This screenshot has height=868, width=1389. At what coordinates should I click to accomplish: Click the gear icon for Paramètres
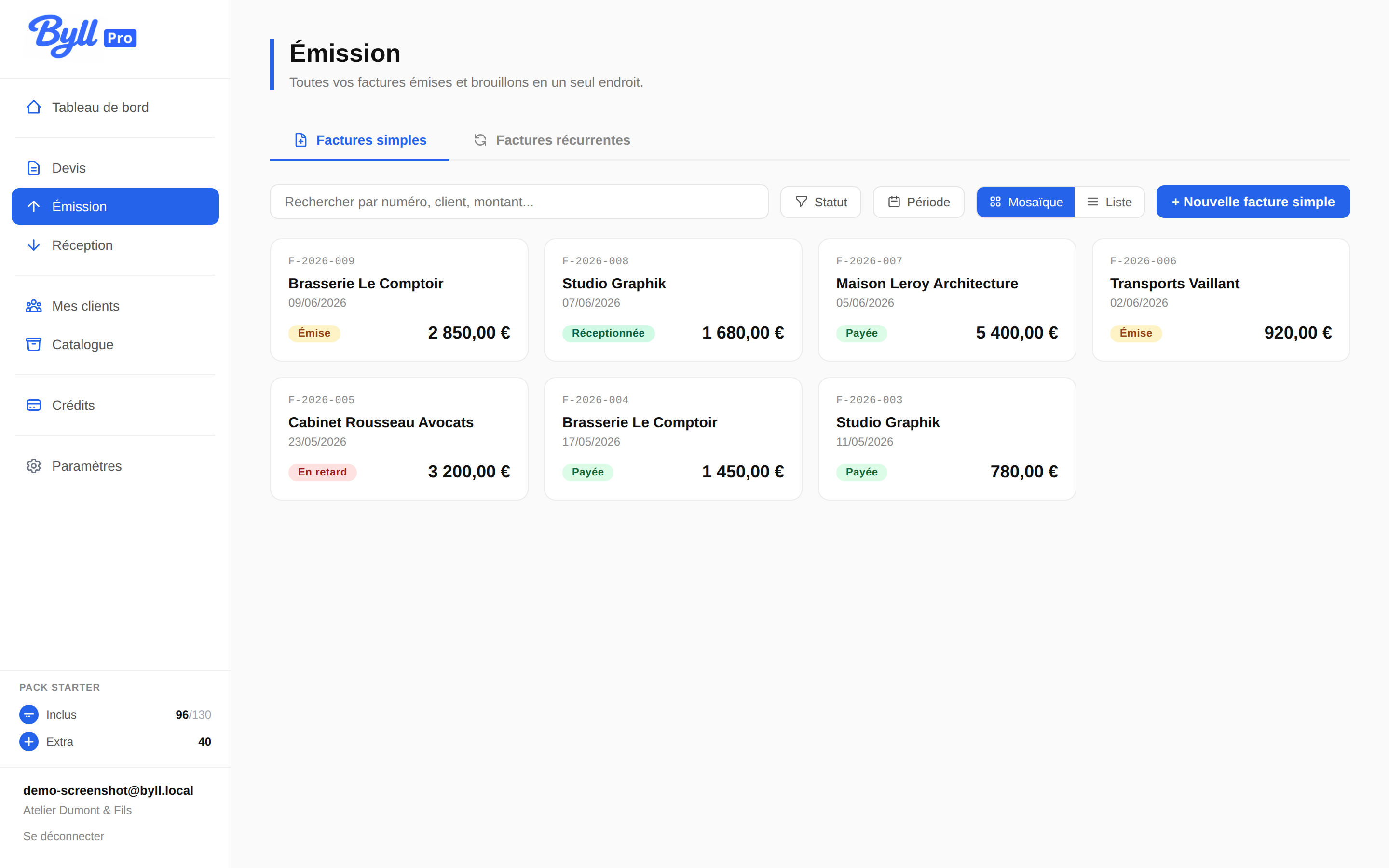click(x=34, y=466)
